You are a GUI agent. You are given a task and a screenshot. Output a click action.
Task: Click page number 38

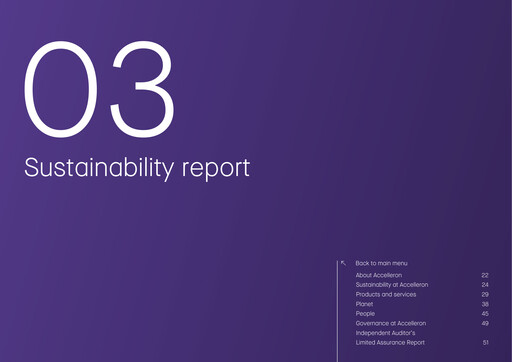point(485,304)
